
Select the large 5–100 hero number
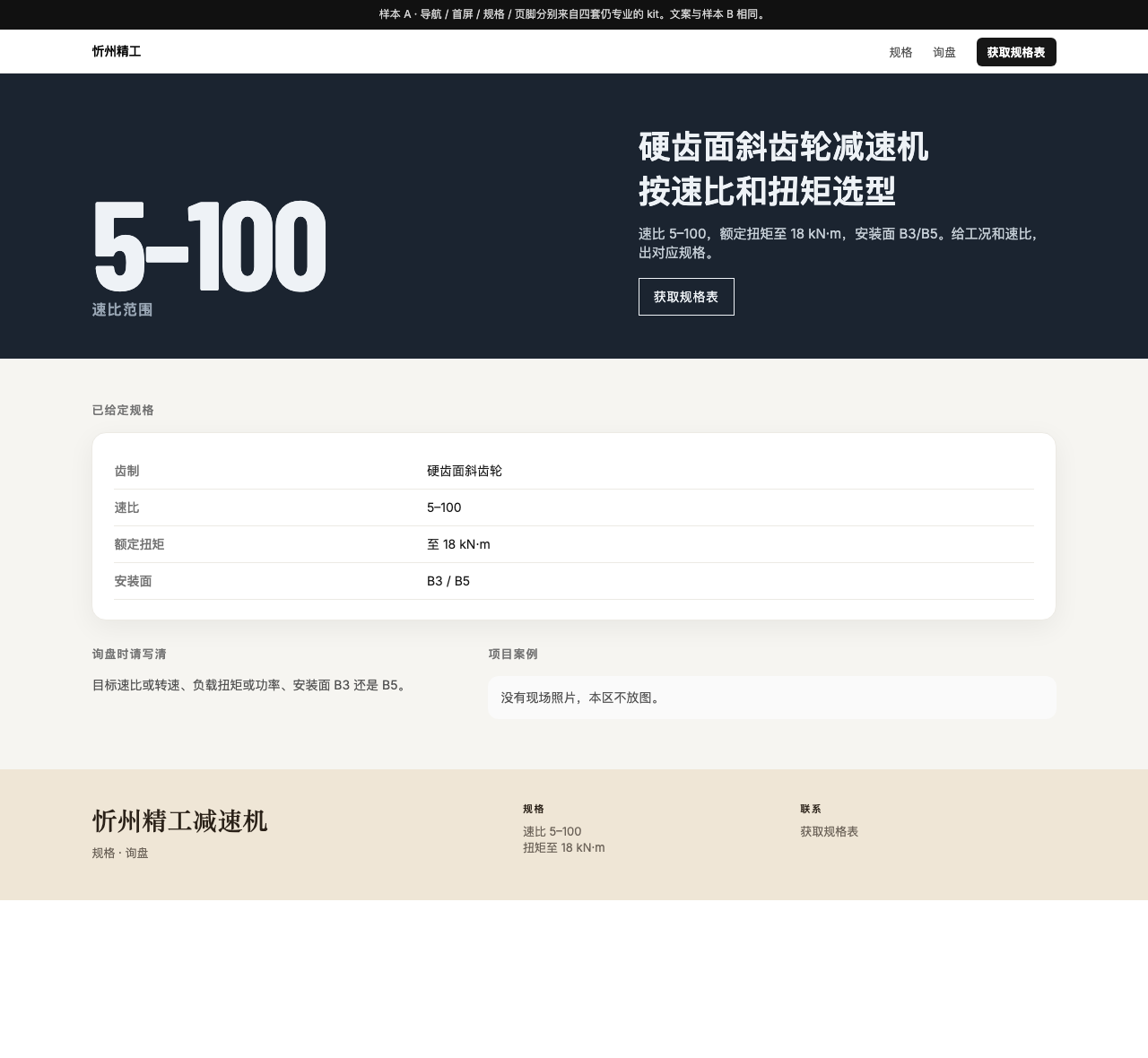pyautogui.click(x=210, y=246)
